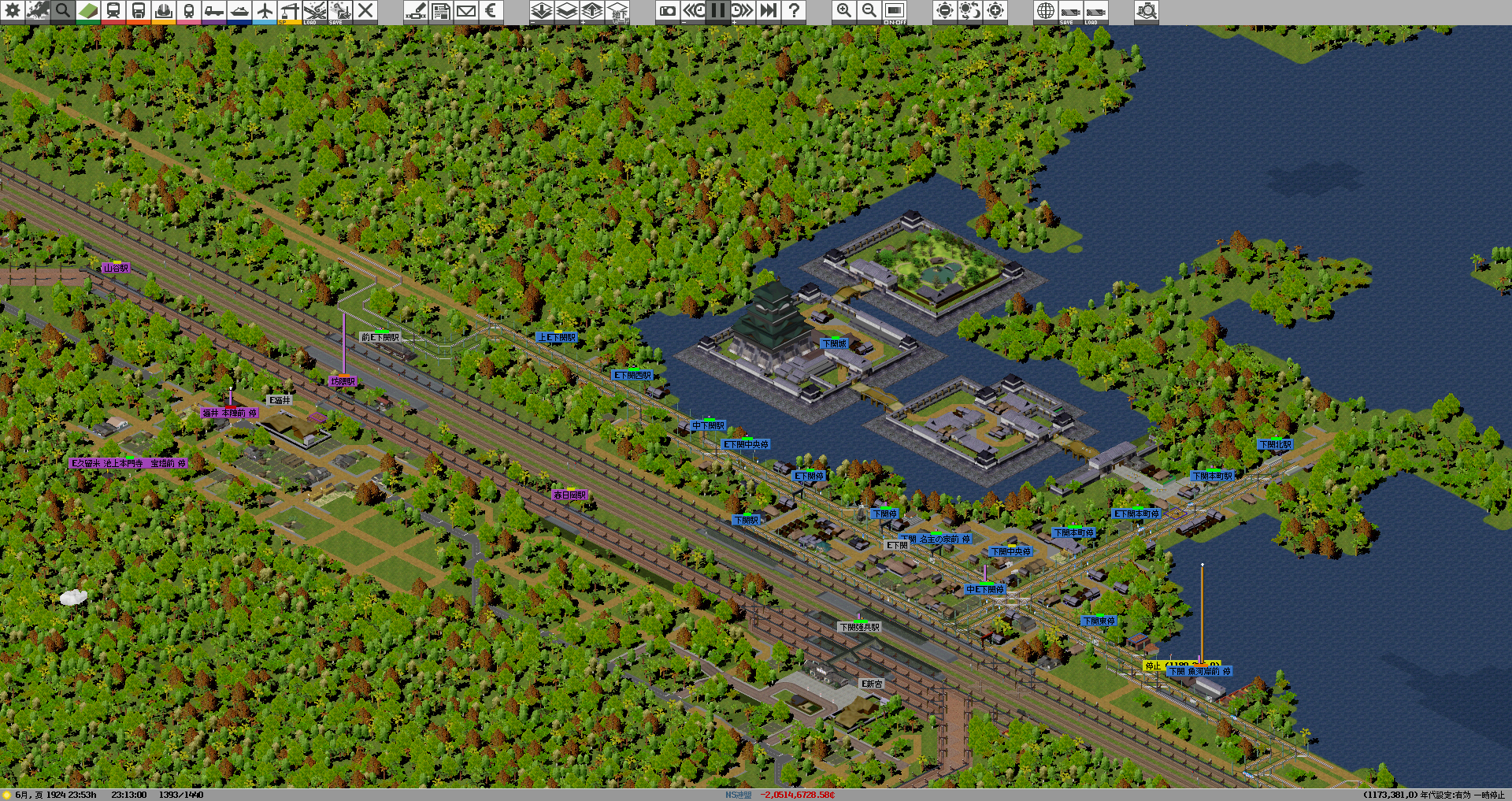Screen dimensions: 1512x801
Task: Zoom in with the plus magnifier
Action: [844, 11]
